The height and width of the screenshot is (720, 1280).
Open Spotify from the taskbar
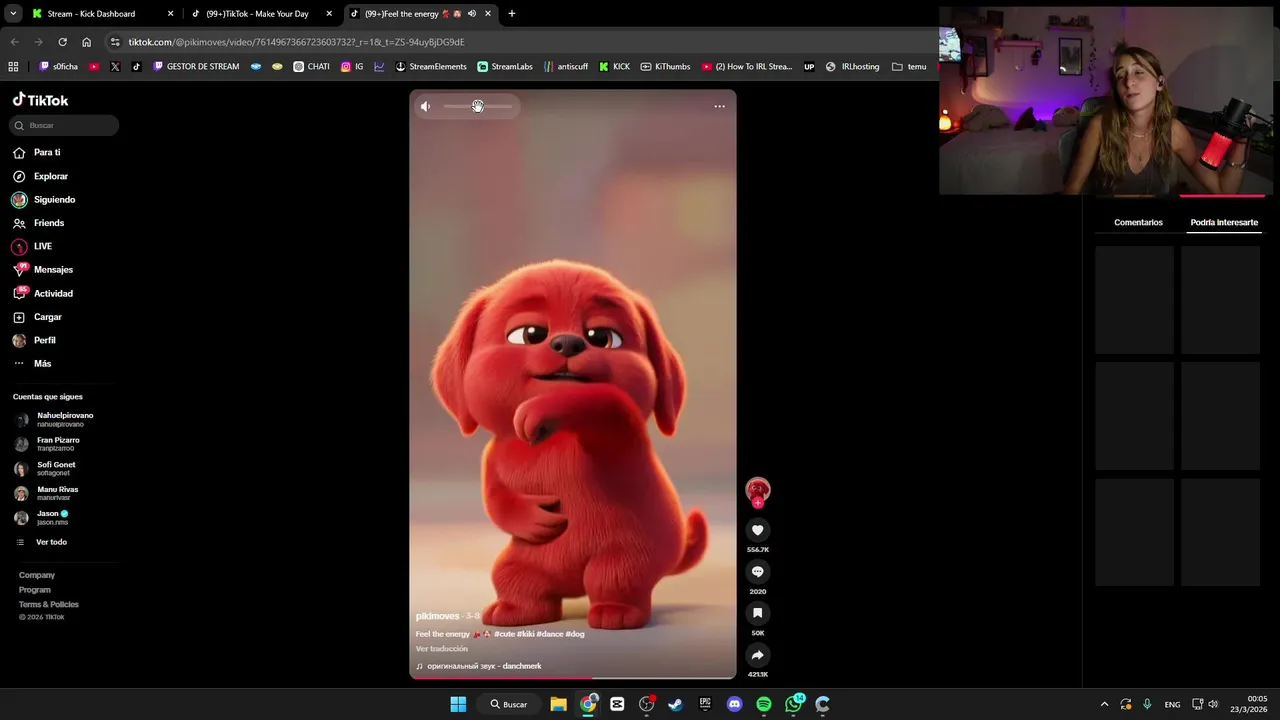[764, 704]
